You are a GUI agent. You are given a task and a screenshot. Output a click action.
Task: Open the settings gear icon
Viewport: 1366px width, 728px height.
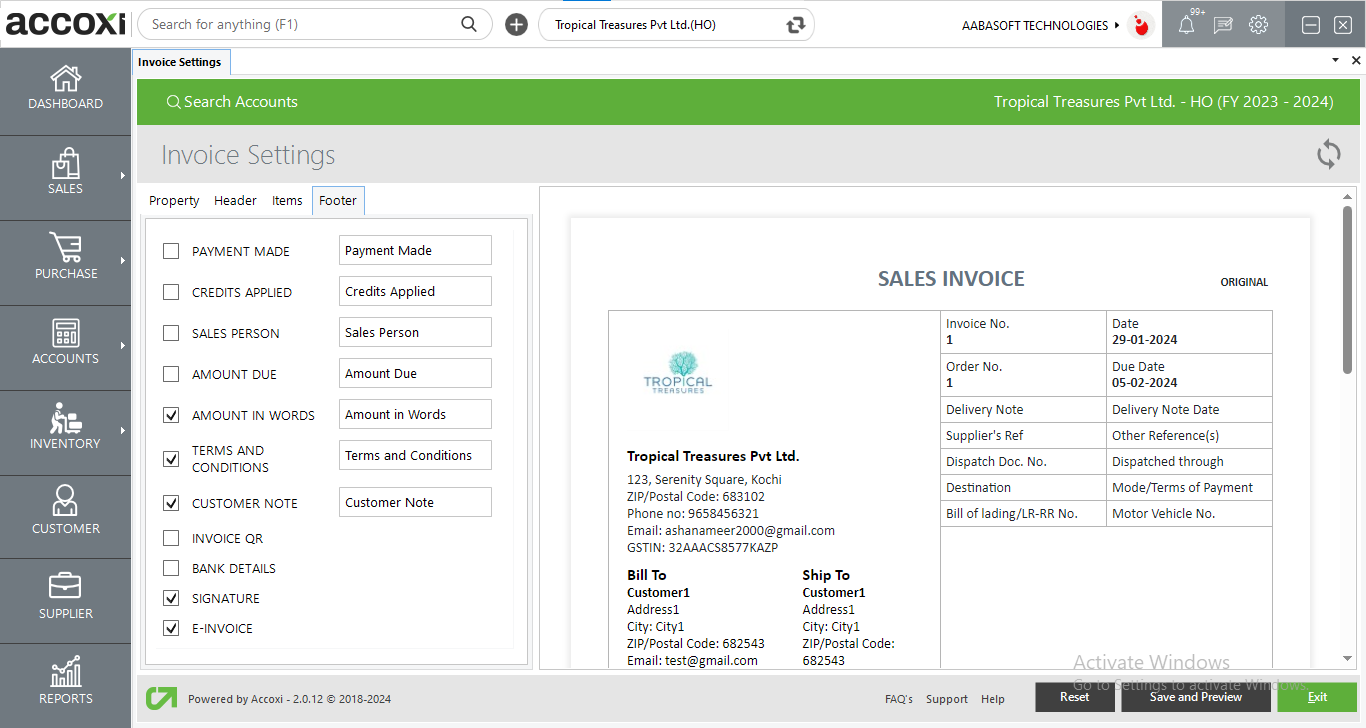[x=1259, y=25]
